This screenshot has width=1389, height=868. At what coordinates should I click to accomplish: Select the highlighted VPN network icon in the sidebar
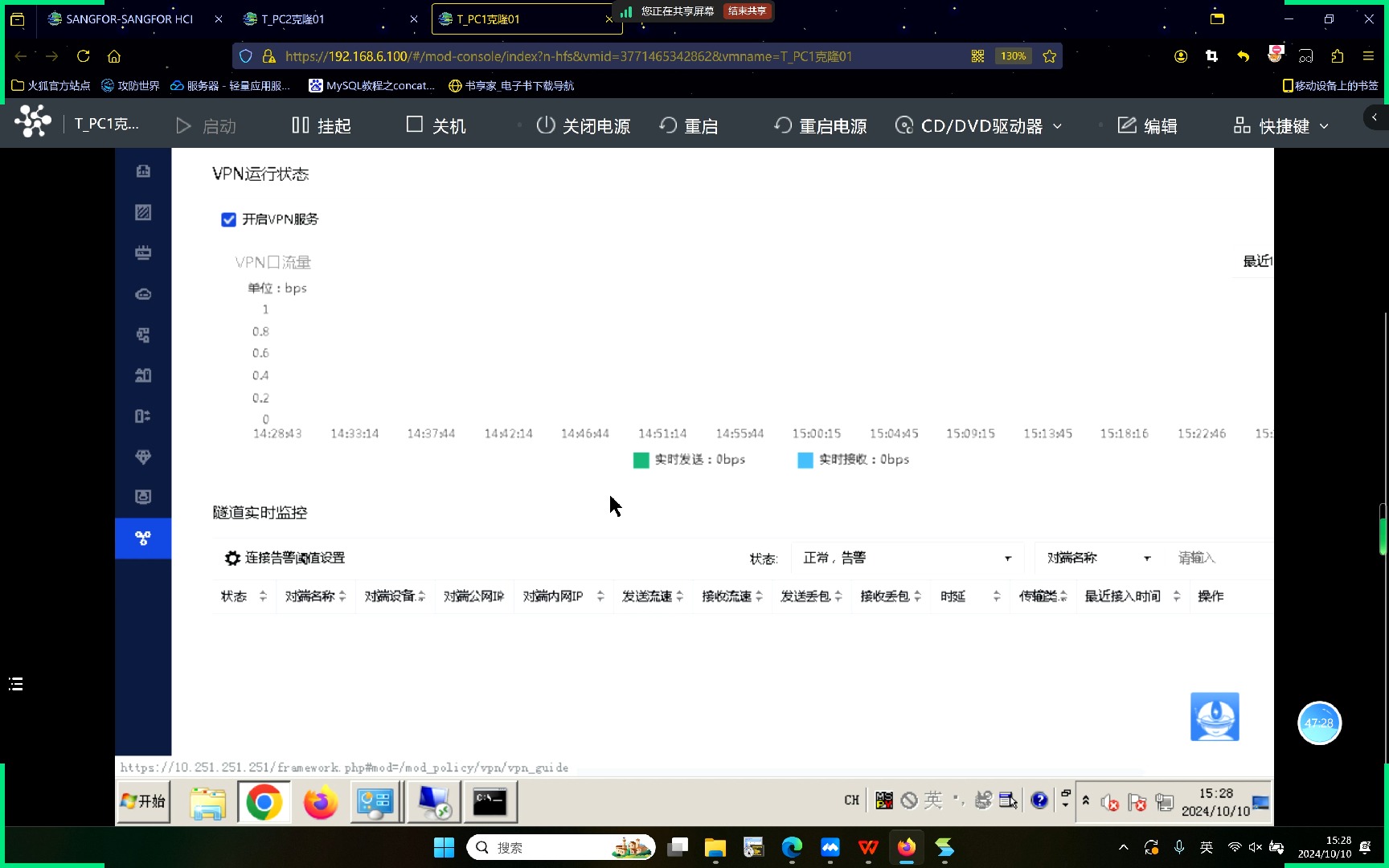coord(143,538)
